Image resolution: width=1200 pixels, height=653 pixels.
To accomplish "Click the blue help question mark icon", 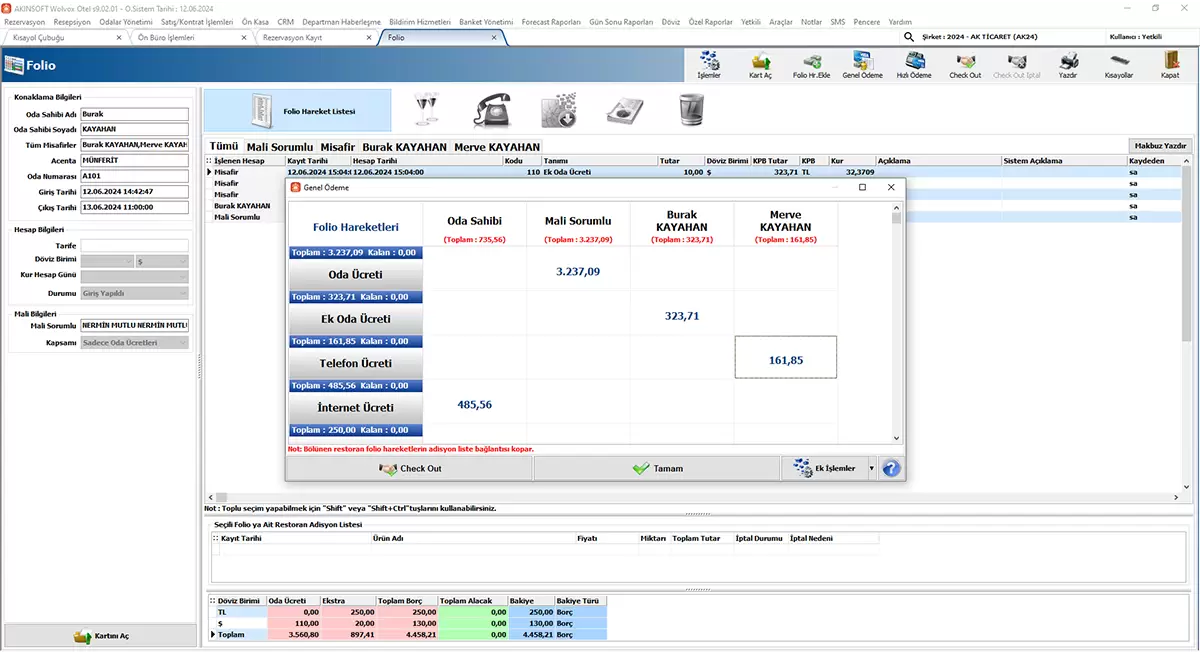I will pos(891,468).
